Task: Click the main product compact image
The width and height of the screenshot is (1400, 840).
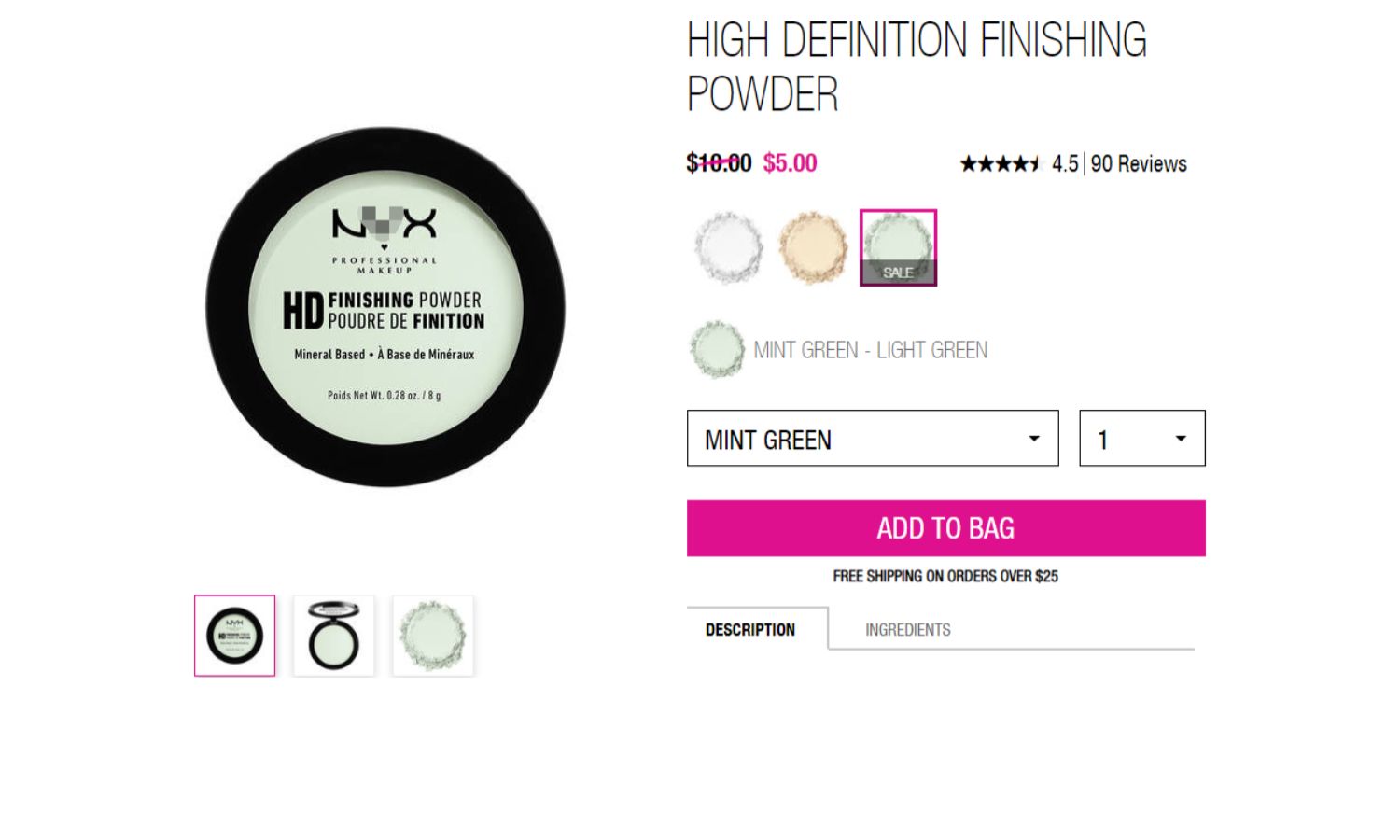Action: 385,307
